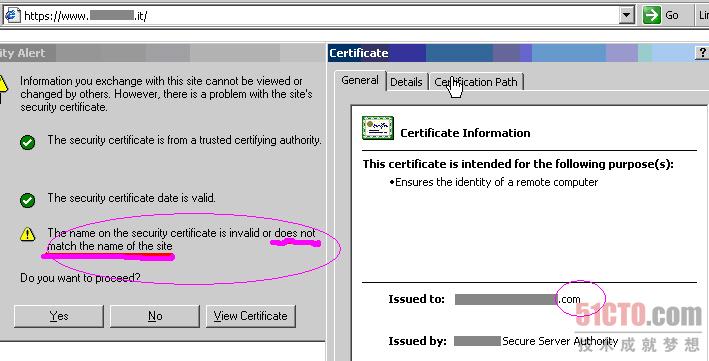This screenshot has width=709, height=361.
Task: Click the Yes button in Security Alert
Action: [x=59, y=316]
